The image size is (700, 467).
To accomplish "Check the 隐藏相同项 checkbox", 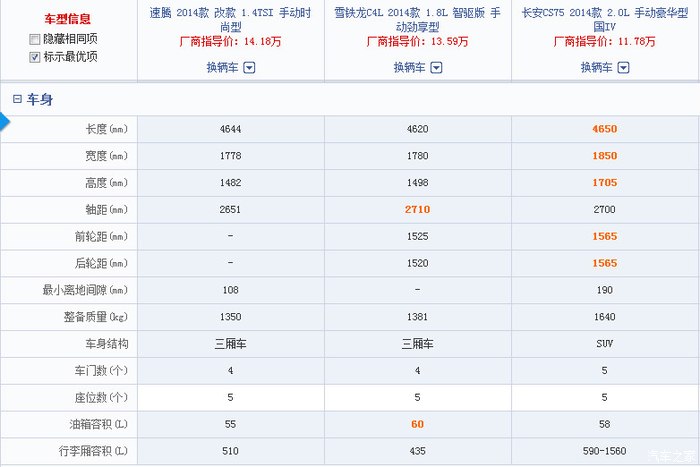I will 36,39.
